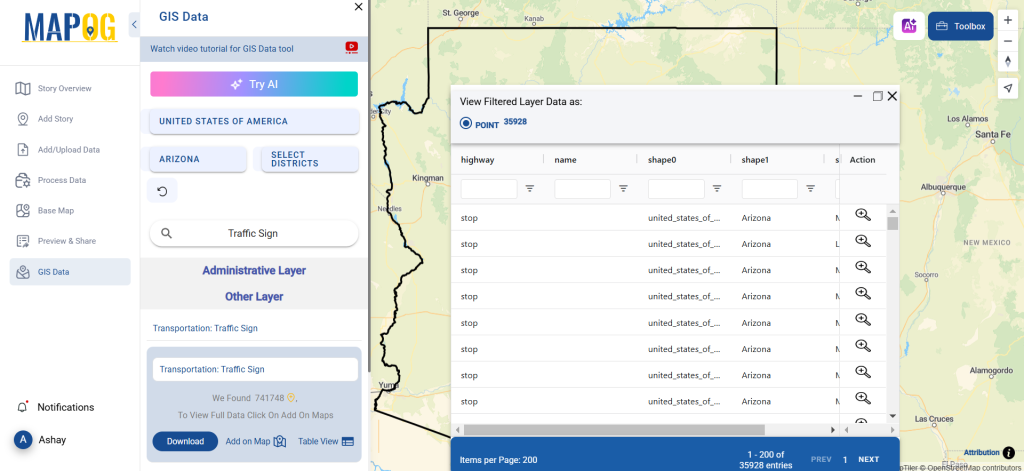
Task: Click the highway column filter input
Action: pyautogui.click(x=489, y=189)
